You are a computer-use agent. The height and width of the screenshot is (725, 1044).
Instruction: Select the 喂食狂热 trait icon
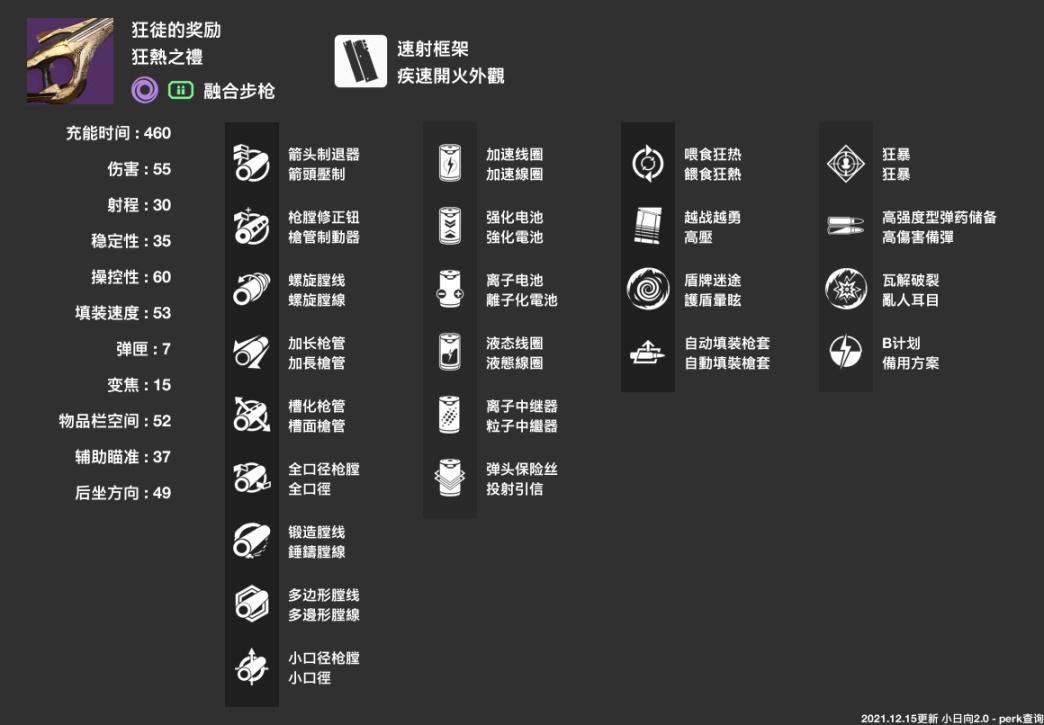(x=647, y=164)
